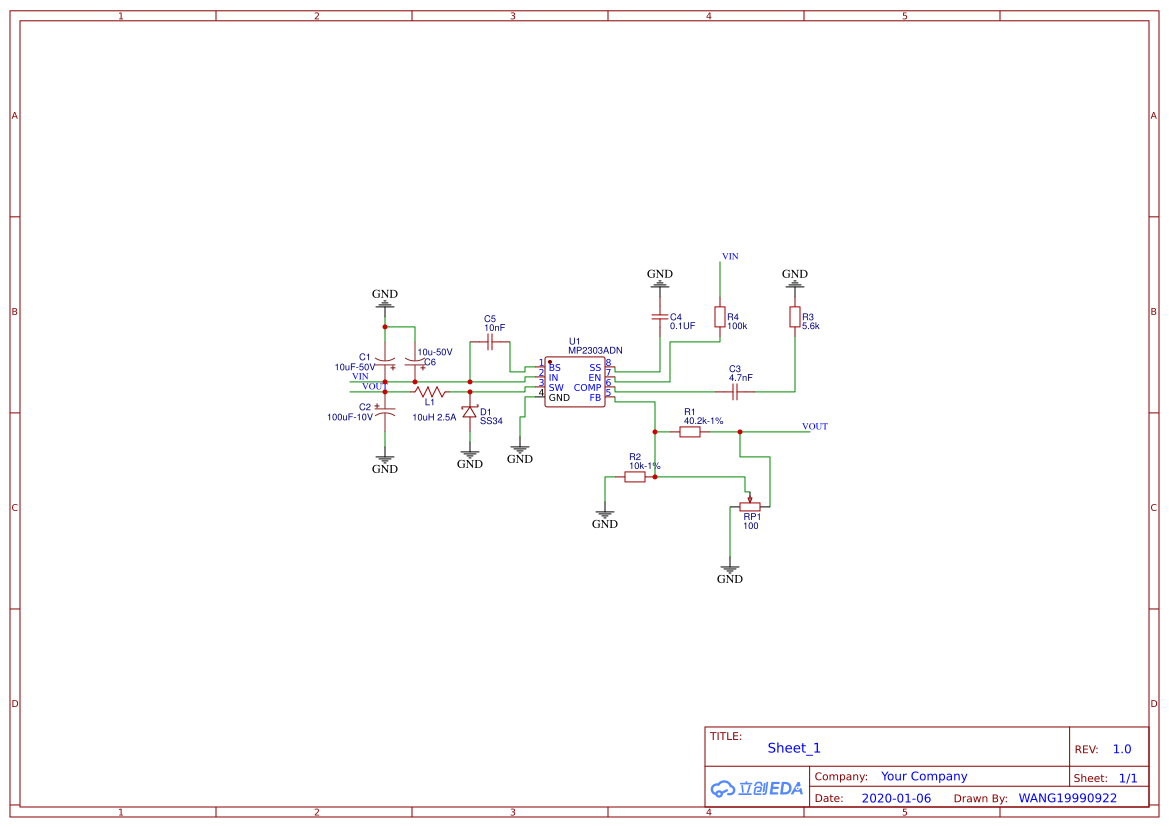Select the 100k value of R4
The width and height of the screenshot is (1169, 827).
tap(737, 327)
